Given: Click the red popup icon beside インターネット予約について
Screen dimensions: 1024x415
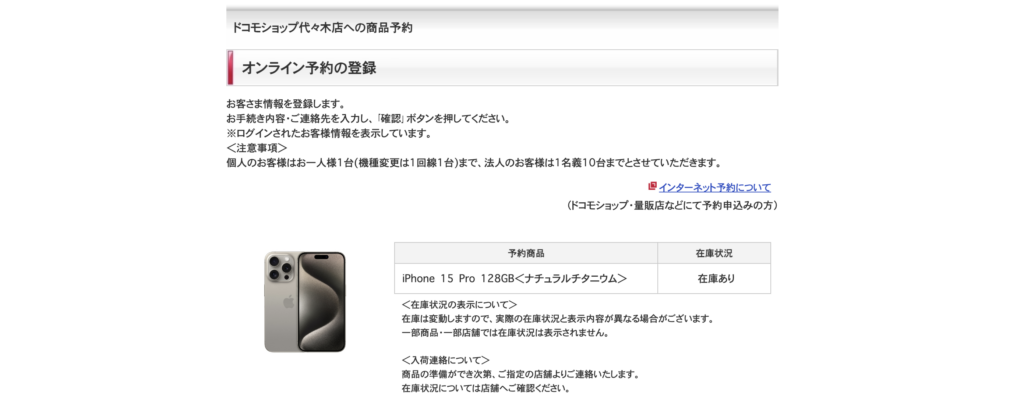Looking at the screenshot, I should point(652,186).
